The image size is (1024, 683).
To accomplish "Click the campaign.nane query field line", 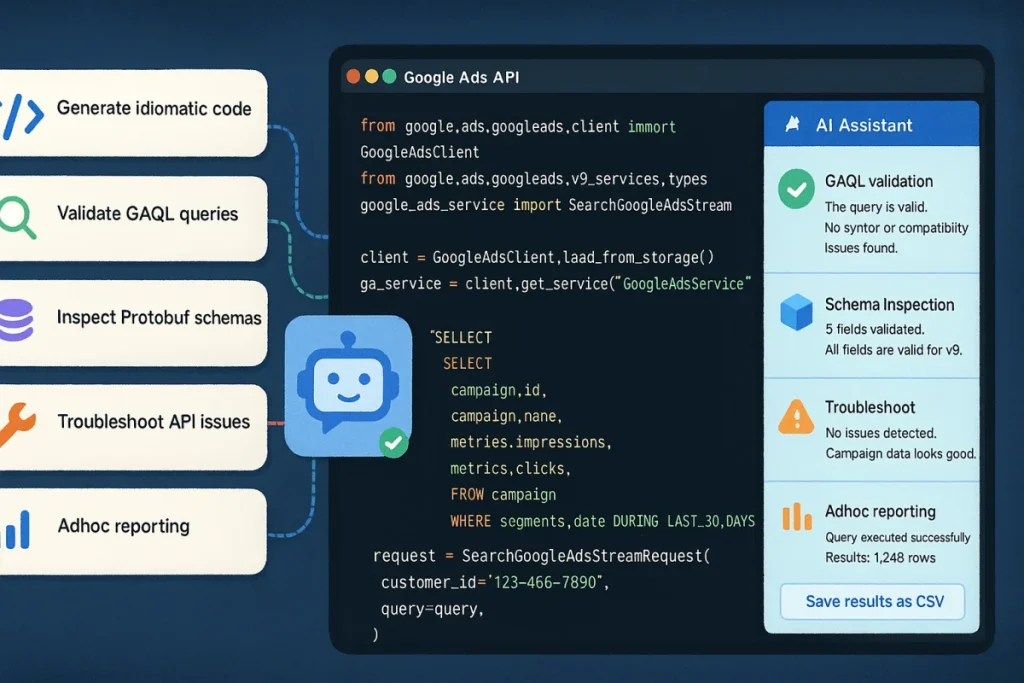I will tap(506, 416).
